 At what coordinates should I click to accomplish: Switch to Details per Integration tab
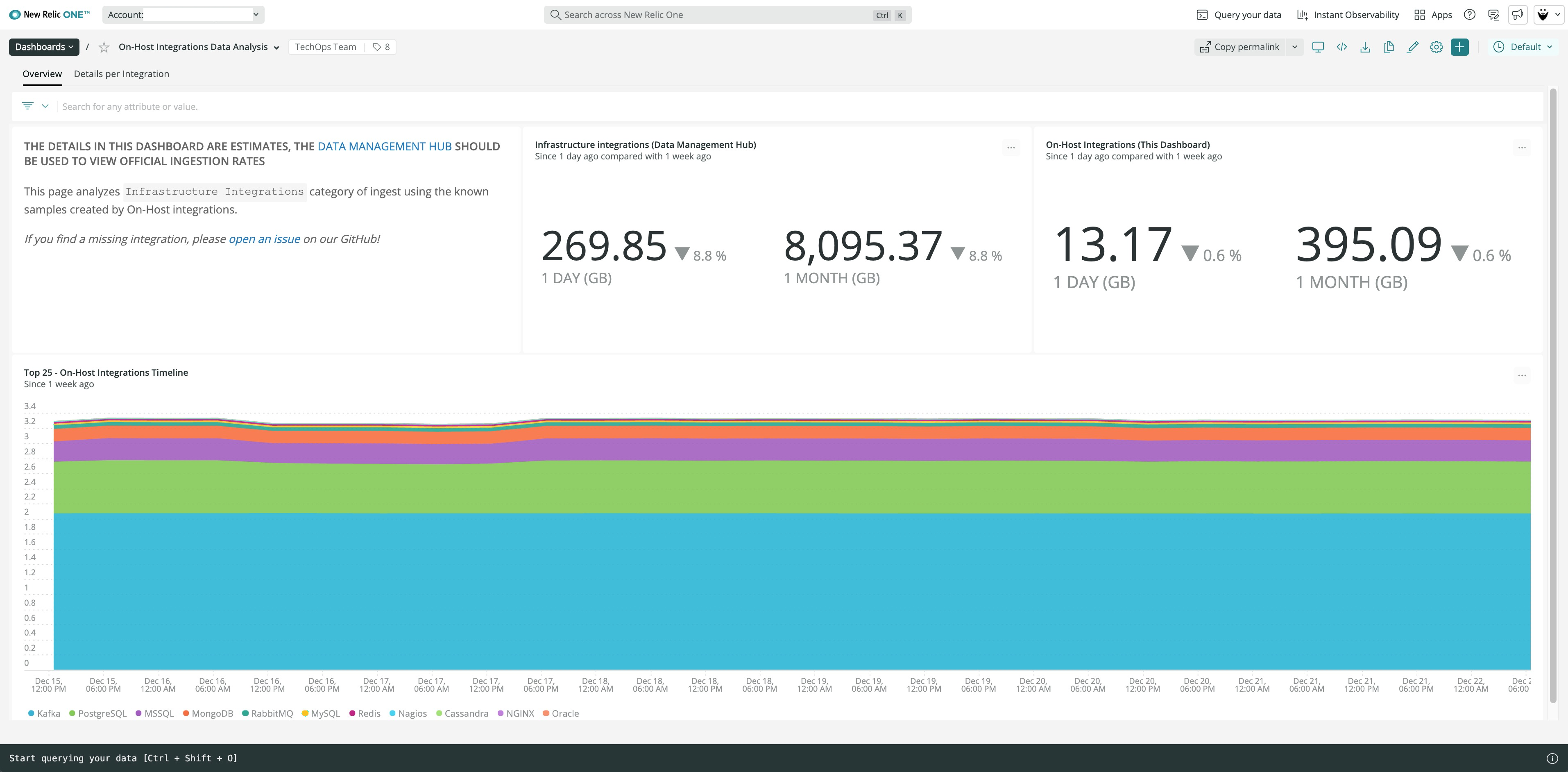121,74
